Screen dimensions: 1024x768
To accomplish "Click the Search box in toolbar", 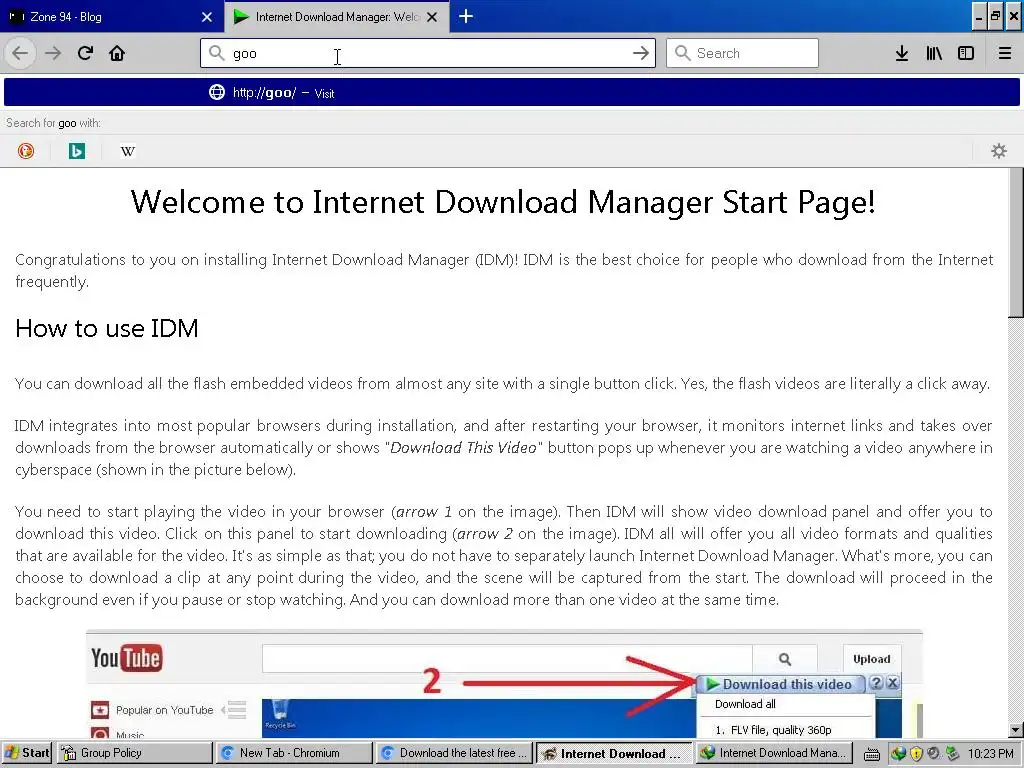I will 742,53.
